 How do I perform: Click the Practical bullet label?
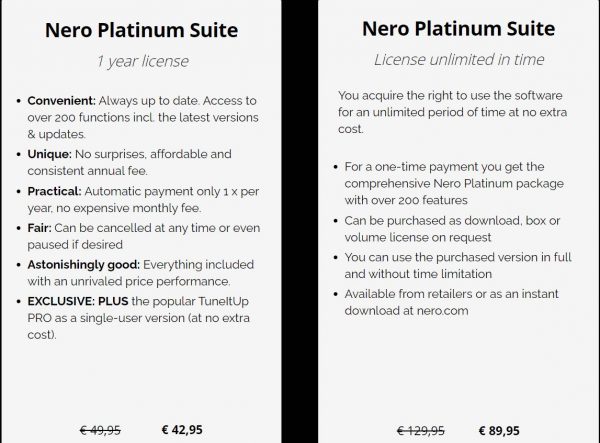click(x=54, y=191)
